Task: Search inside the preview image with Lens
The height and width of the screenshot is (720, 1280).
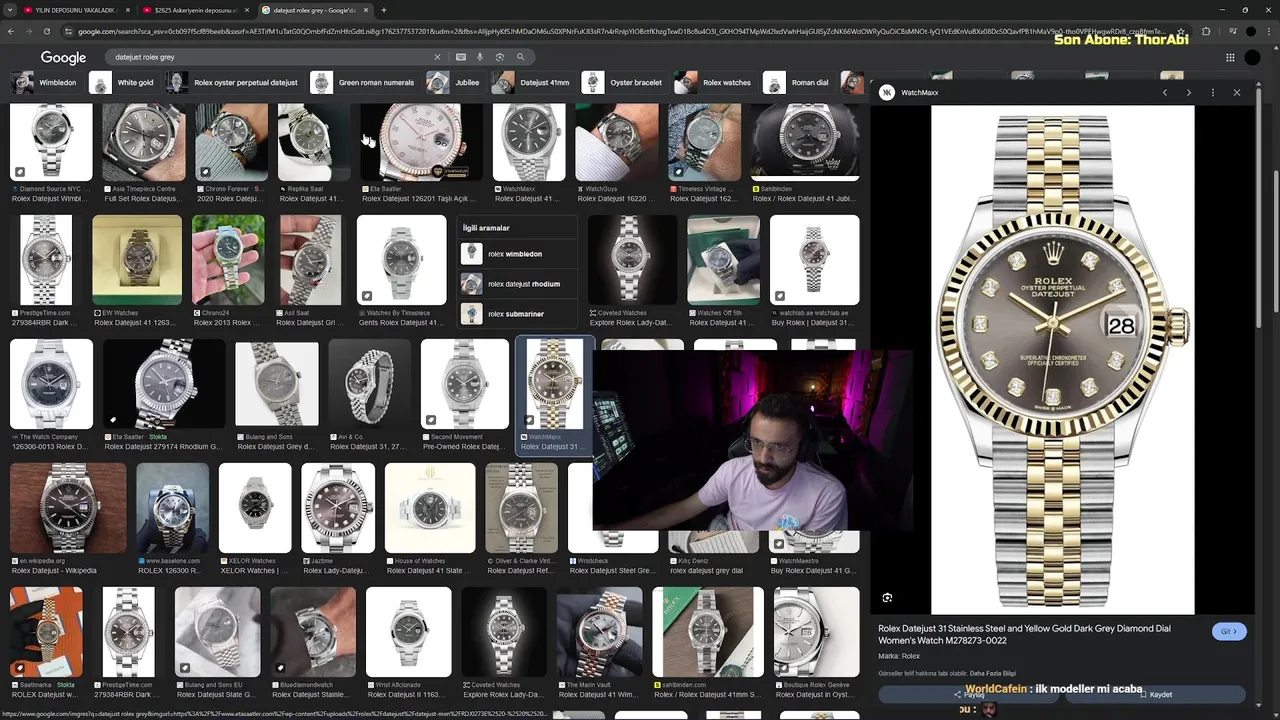Action: (887, 598)
